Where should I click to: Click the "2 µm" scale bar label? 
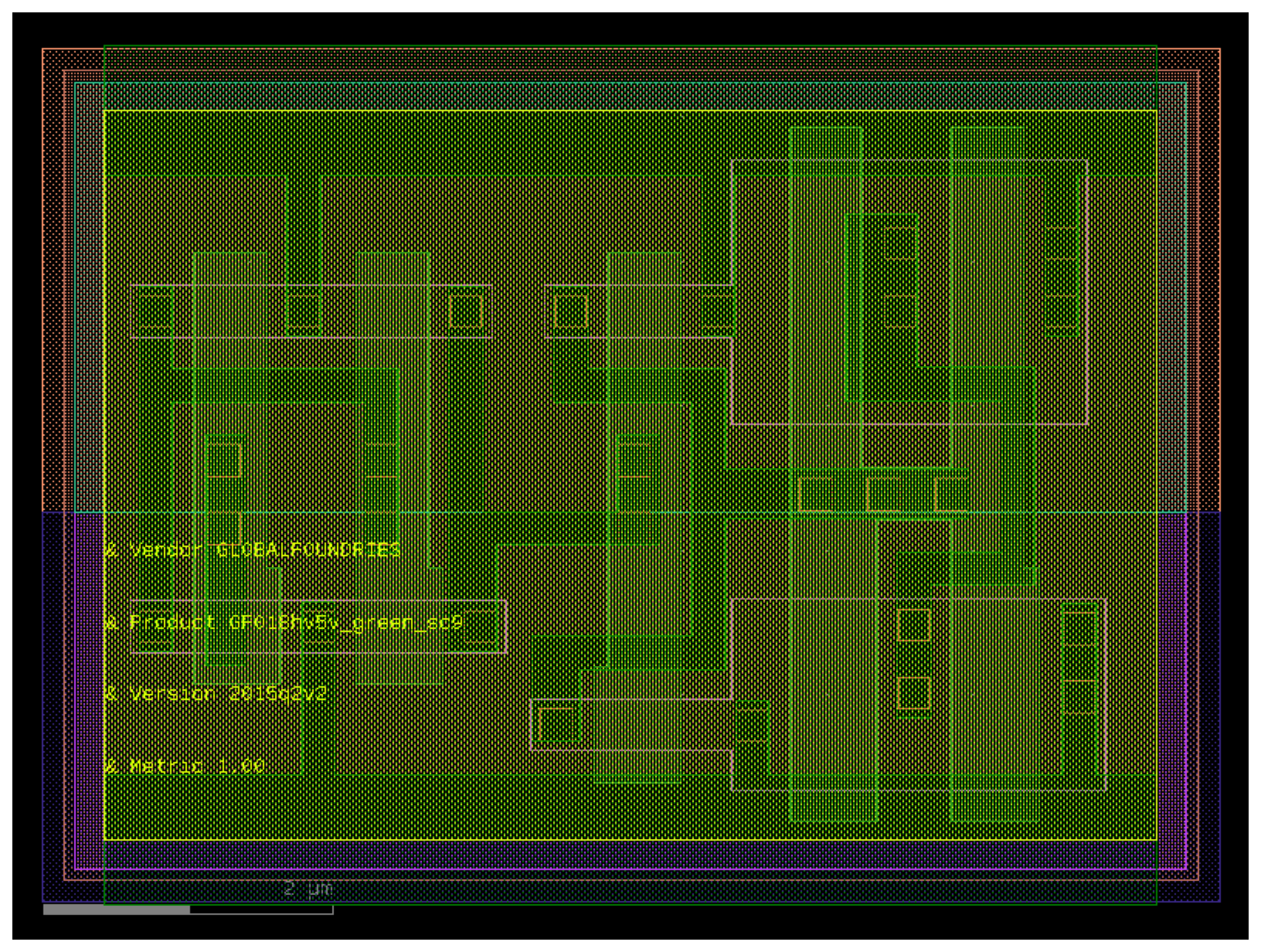(308, 889)
